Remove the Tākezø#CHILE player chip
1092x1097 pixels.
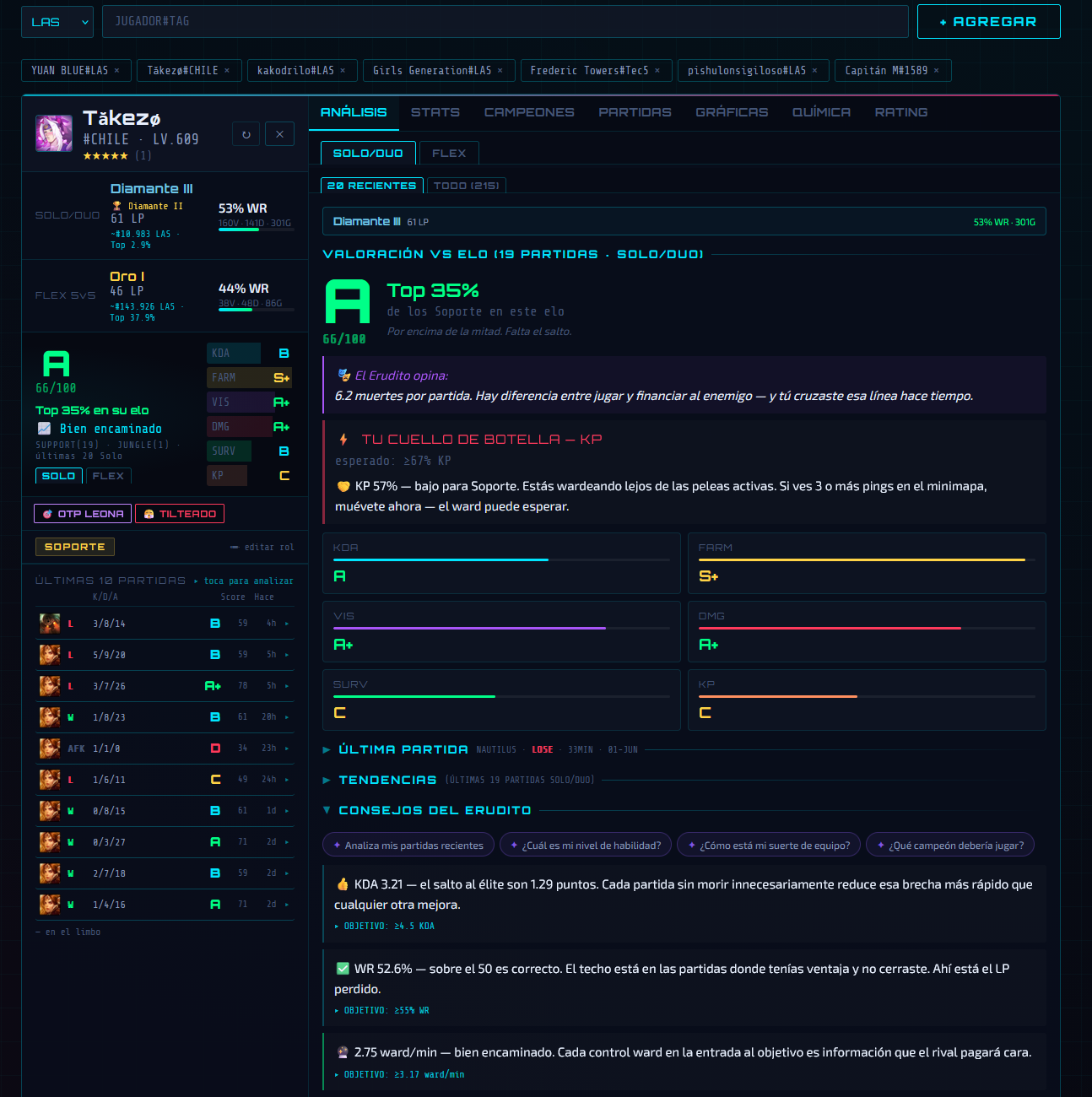[x=227, y=71]
